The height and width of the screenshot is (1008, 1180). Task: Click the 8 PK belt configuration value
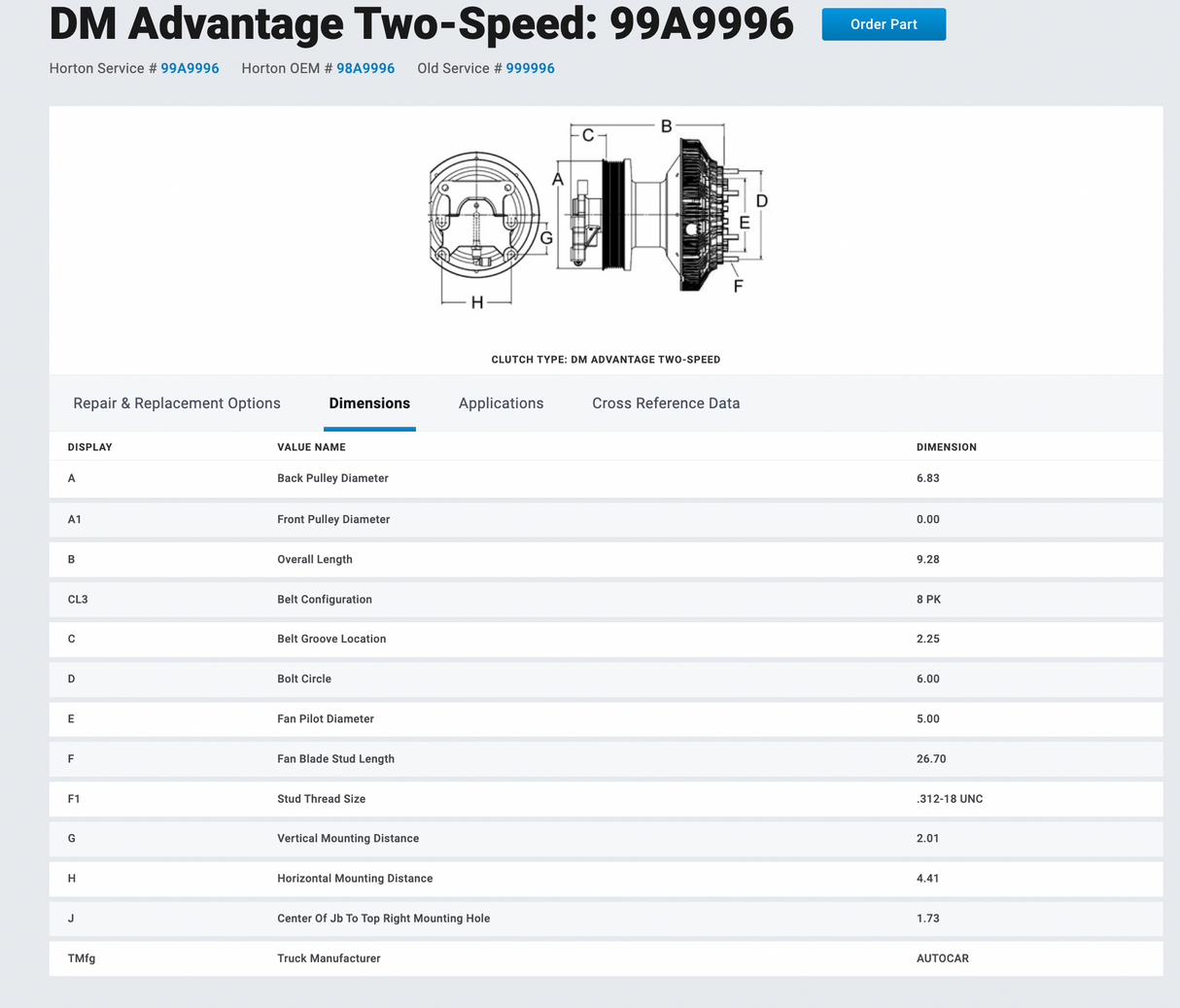[x=928, y=599]
